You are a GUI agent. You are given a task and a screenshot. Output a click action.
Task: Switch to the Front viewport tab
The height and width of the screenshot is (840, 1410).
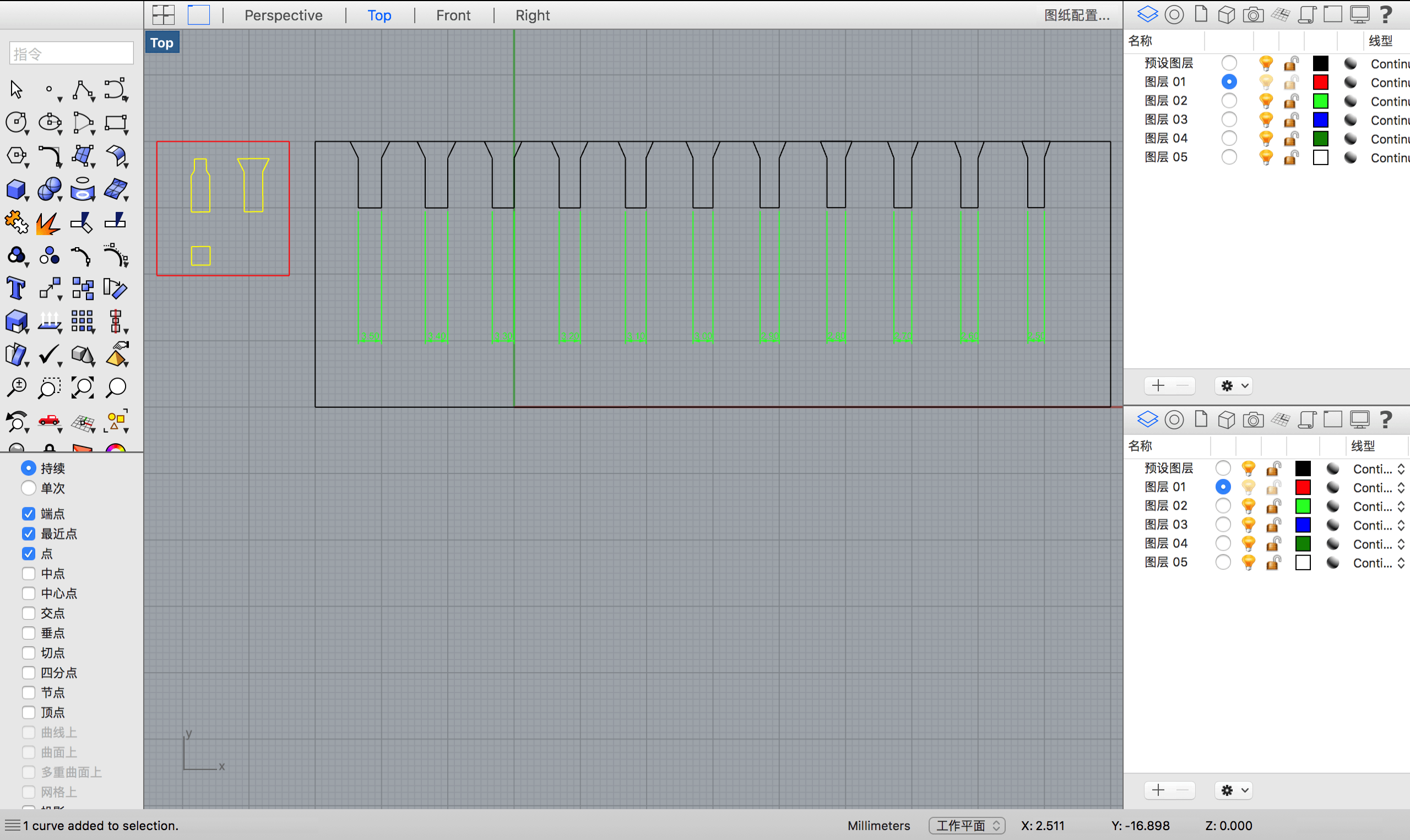(453, 15)
